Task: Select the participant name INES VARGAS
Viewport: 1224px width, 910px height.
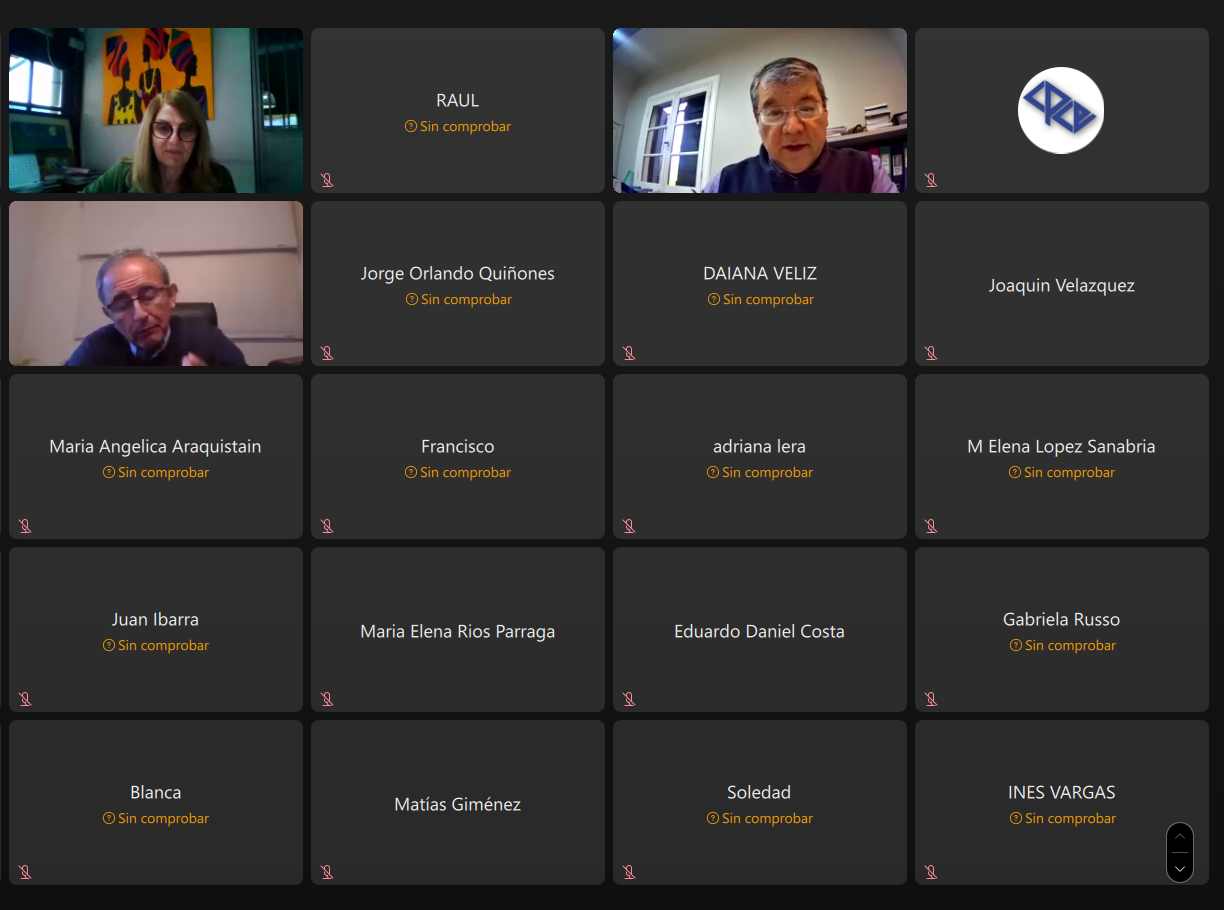Action: 1062,793
